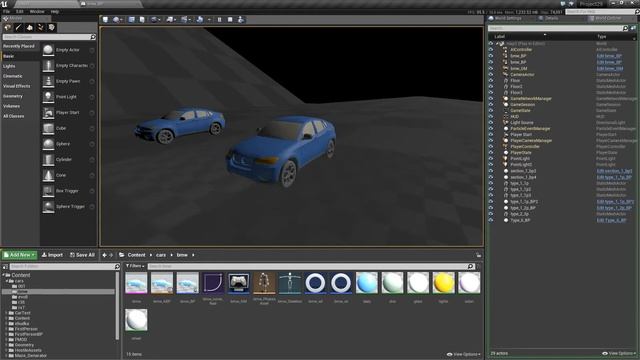Click the content browser lock icon
Screen dimensions: 640x360
click(478, 255)
